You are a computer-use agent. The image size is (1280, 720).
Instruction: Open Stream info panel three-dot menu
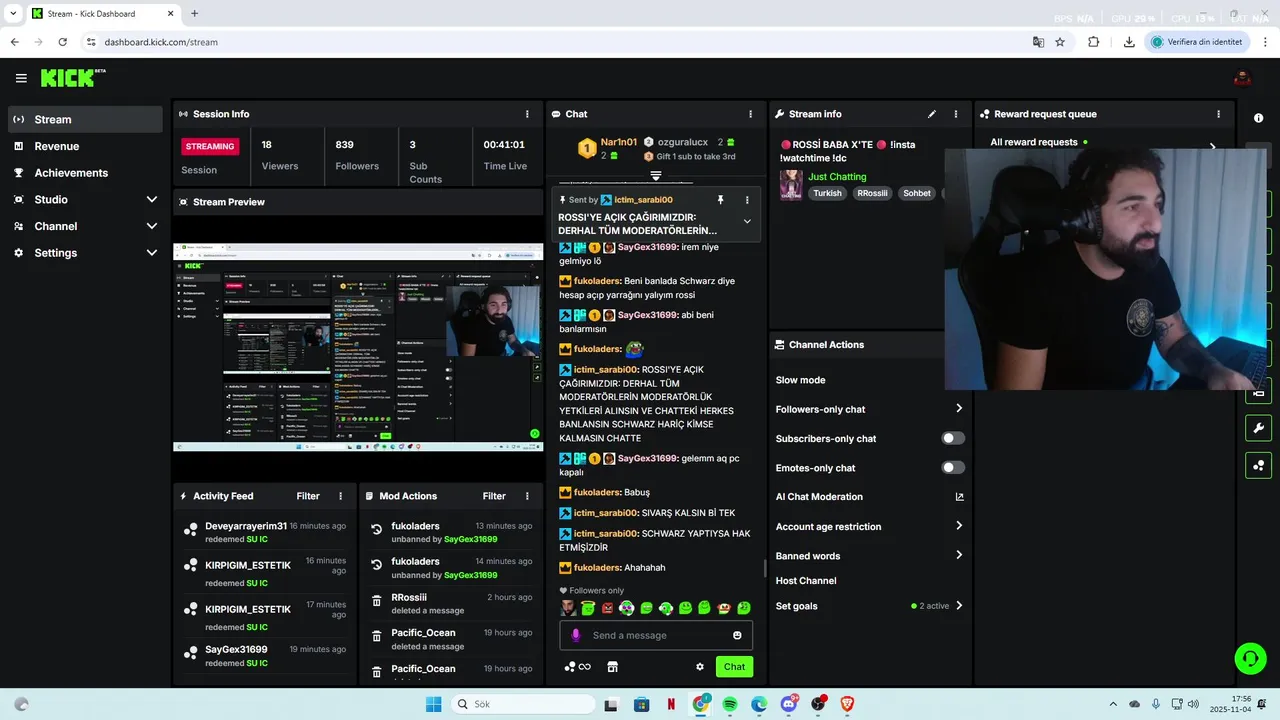point(956,114)
